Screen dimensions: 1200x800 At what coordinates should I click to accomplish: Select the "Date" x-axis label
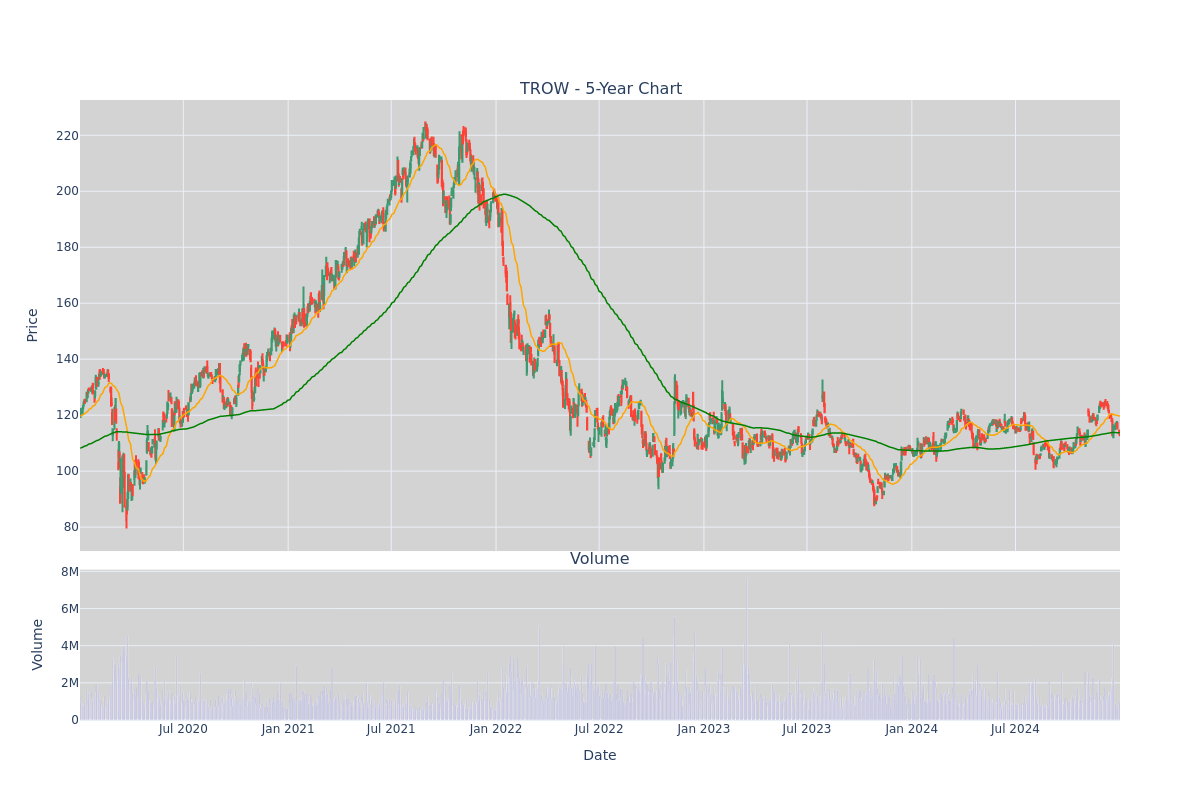(x=600, y=756)
